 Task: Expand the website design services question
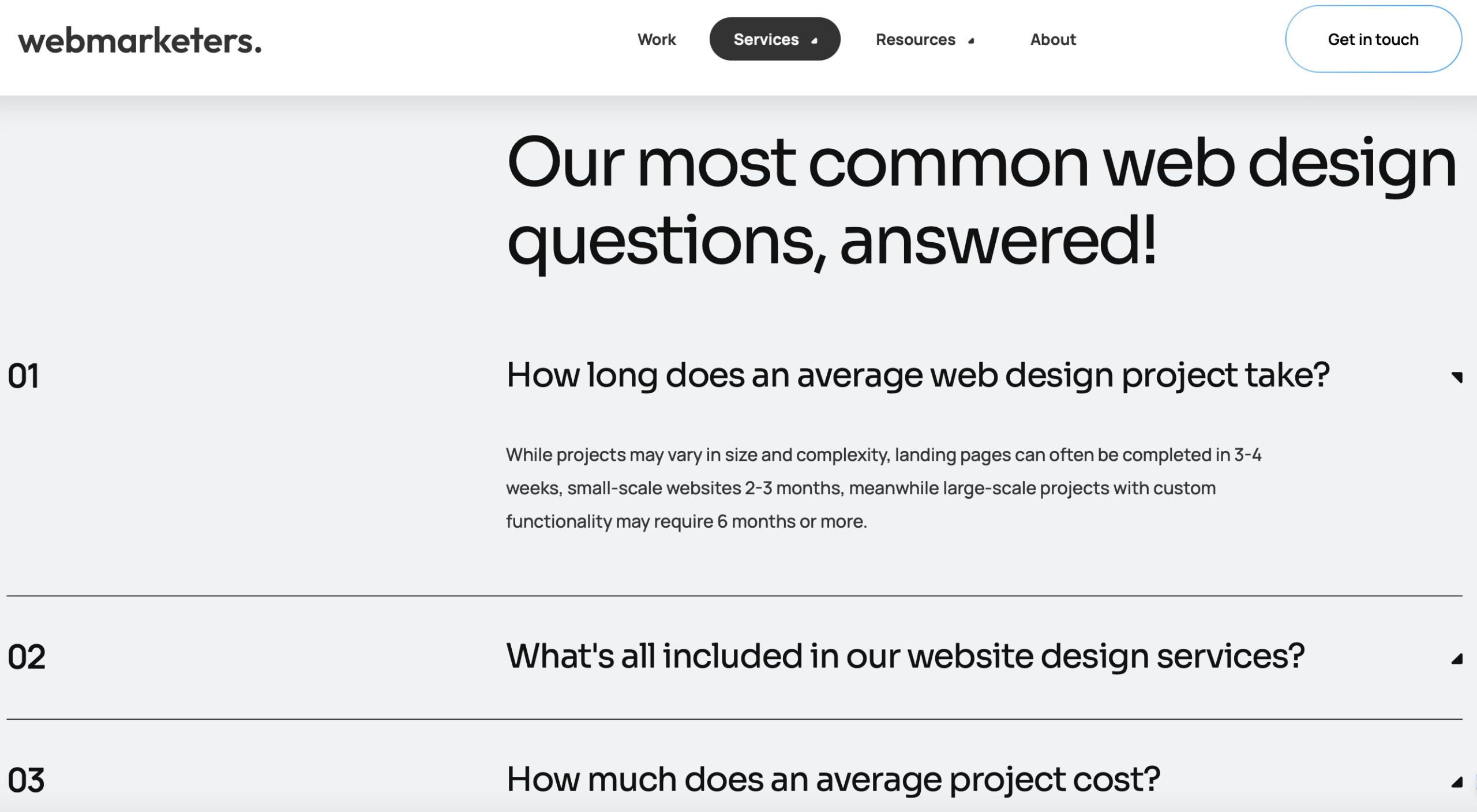point(905,656)
